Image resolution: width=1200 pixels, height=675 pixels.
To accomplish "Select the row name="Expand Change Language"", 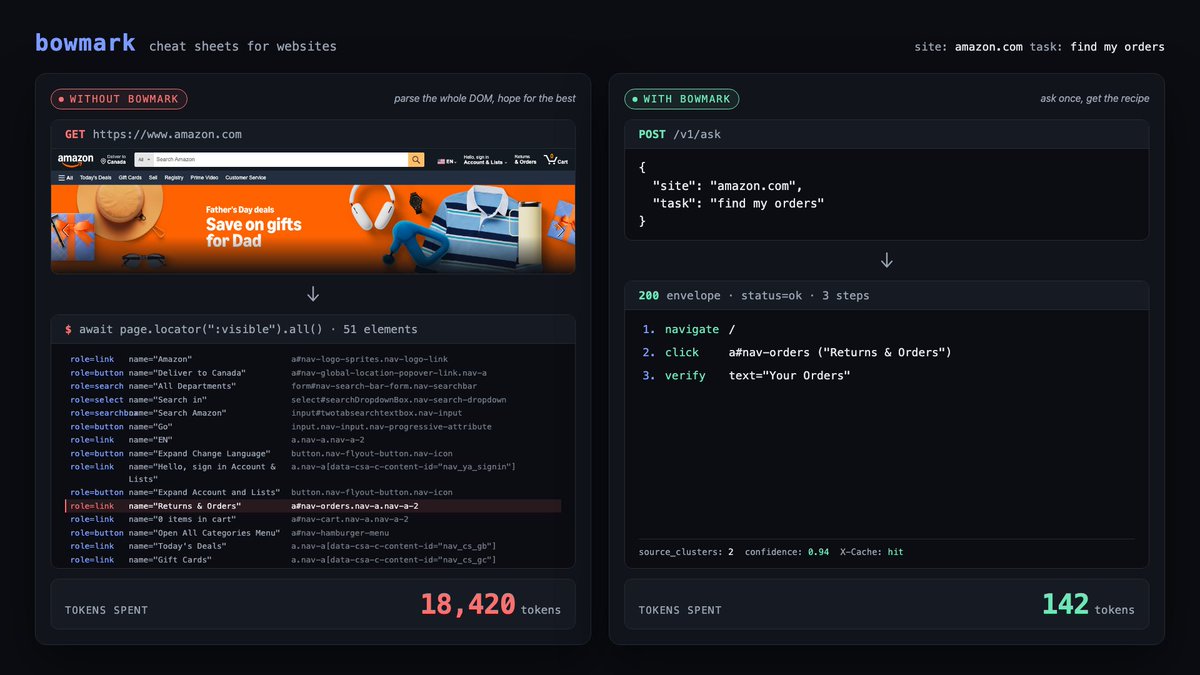I will tap(313, 454).
